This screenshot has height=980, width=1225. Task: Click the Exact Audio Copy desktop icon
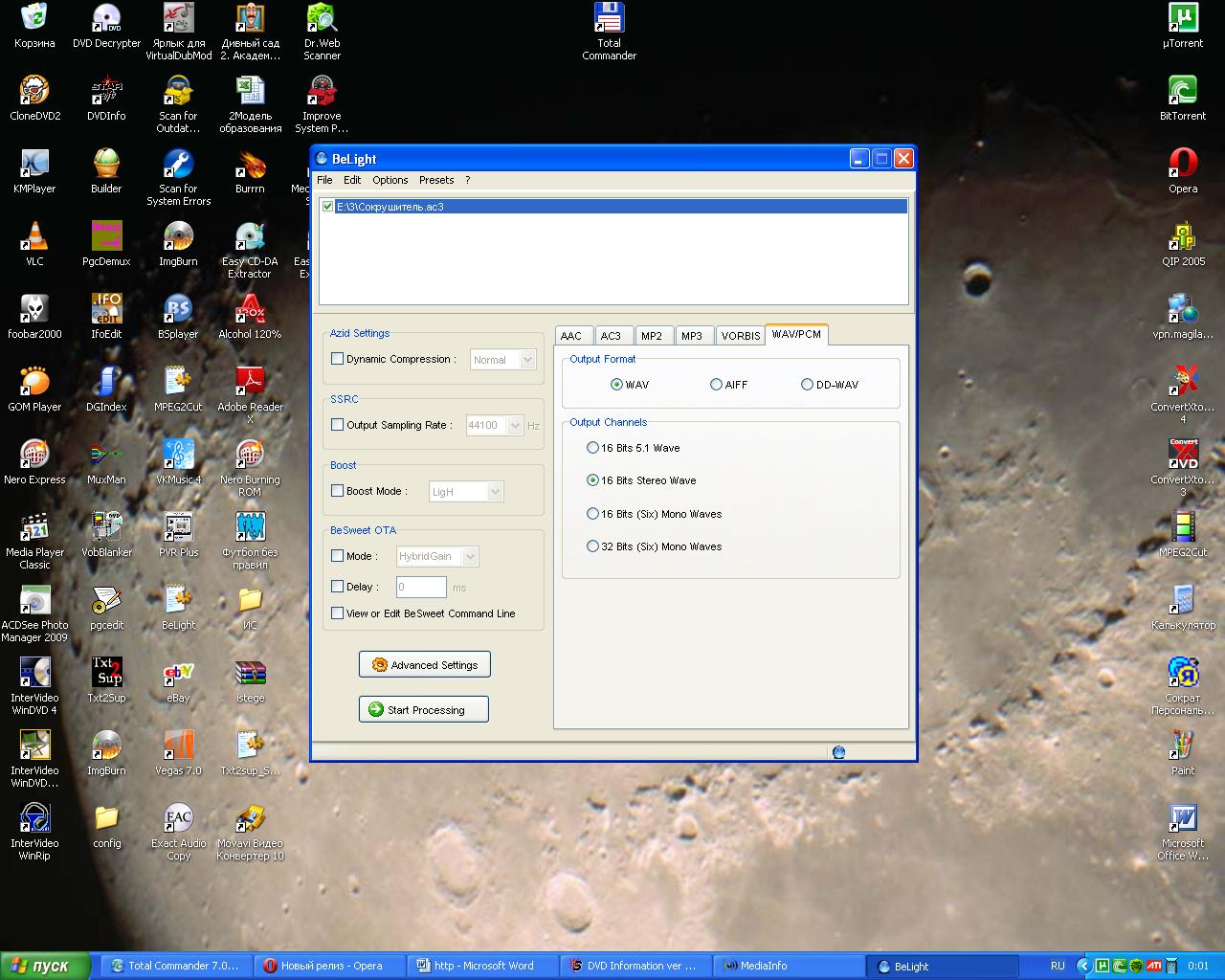pyautogui.click(x=178, y=833)
